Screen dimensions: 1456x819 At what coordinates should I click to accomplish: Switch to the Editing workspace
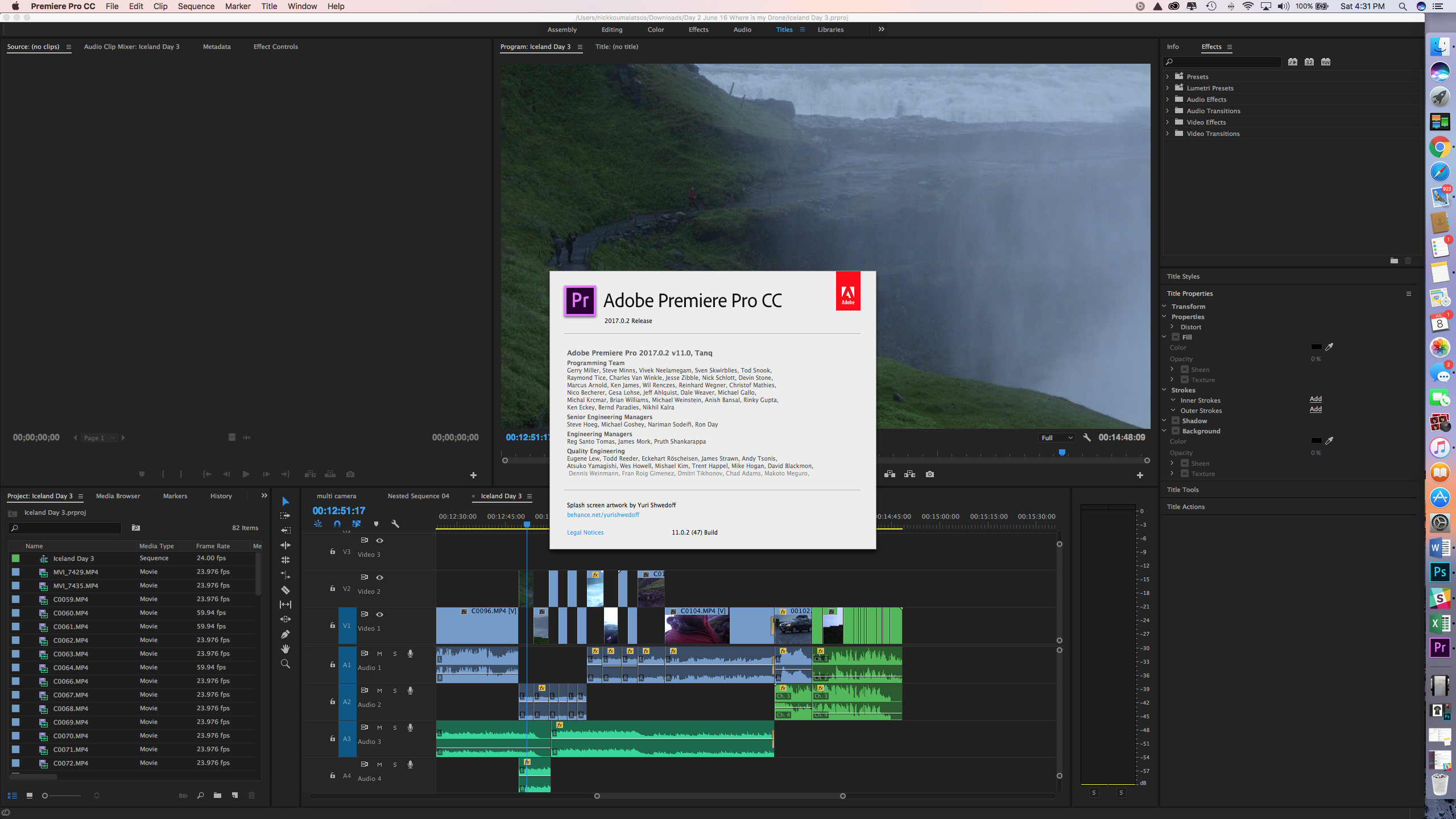(612, 30)
